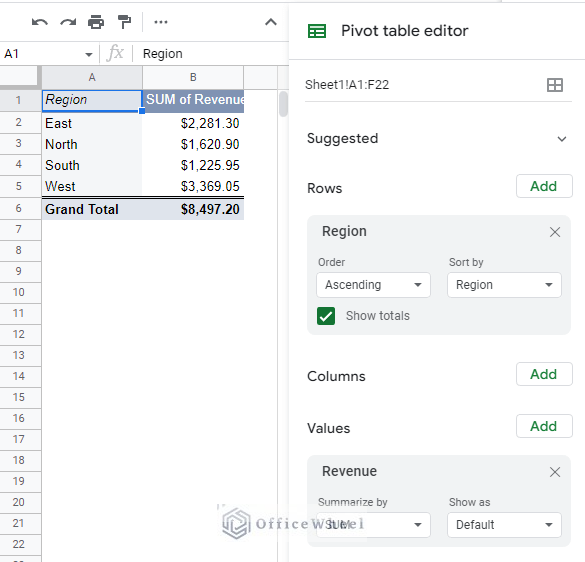
Task: Select the $8,497.20 grand total cell
Action: point(193,209)
